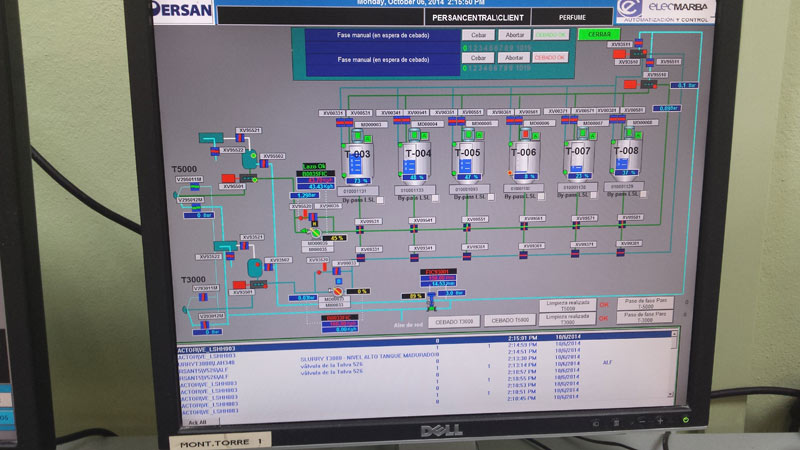This screenshot has height=450, width=800.
Task: Click the T-003 level value 73 %
Action: [x=359, y=181]
